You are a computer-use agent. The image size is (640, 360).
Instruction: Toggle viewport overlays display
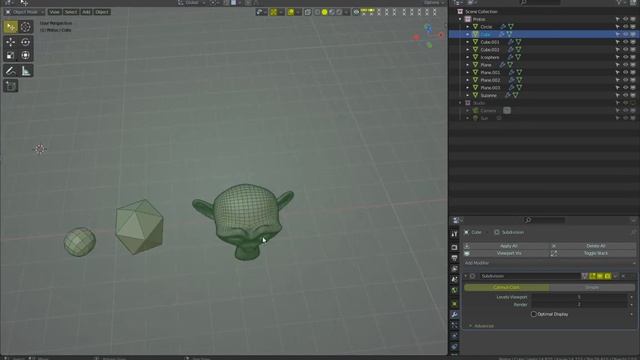click(291, 12)
